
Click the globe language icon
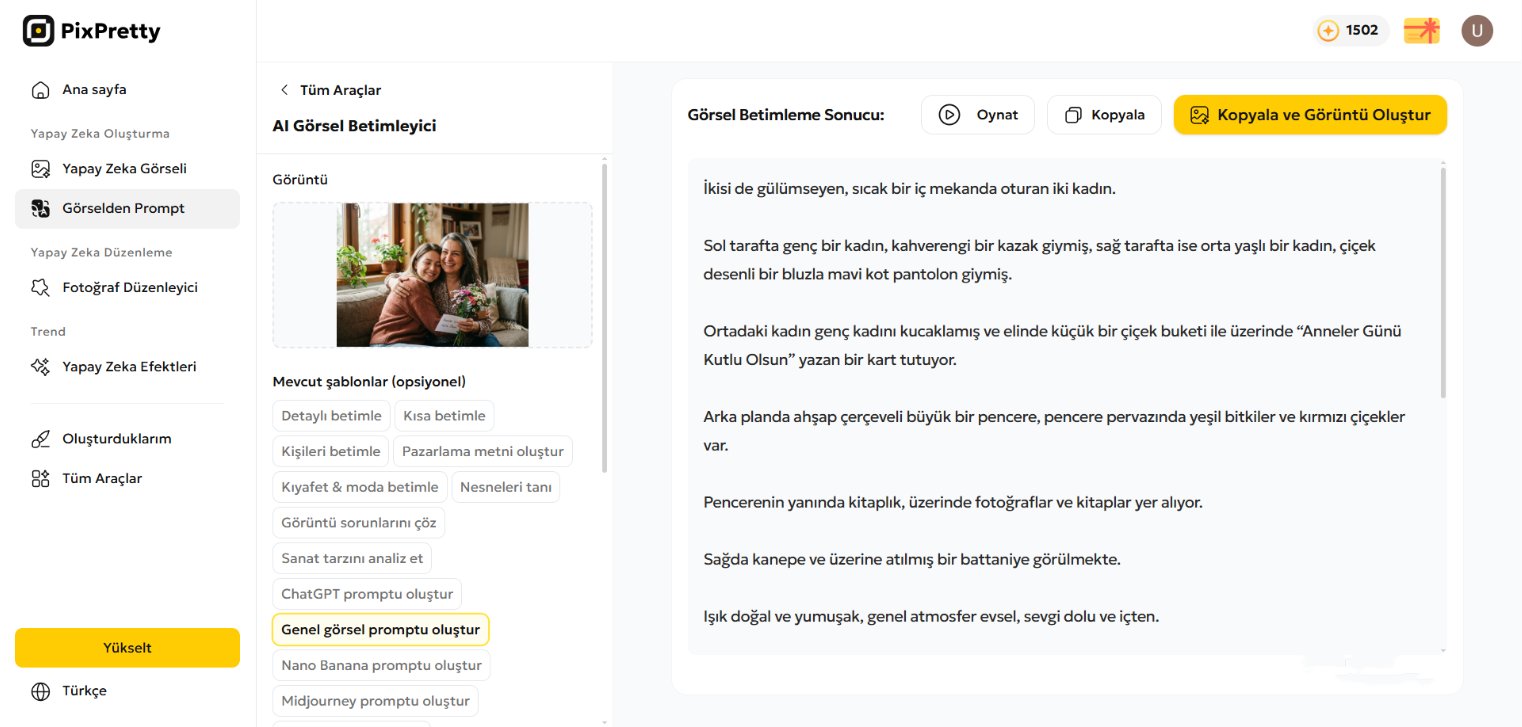(x=40, y=691)
